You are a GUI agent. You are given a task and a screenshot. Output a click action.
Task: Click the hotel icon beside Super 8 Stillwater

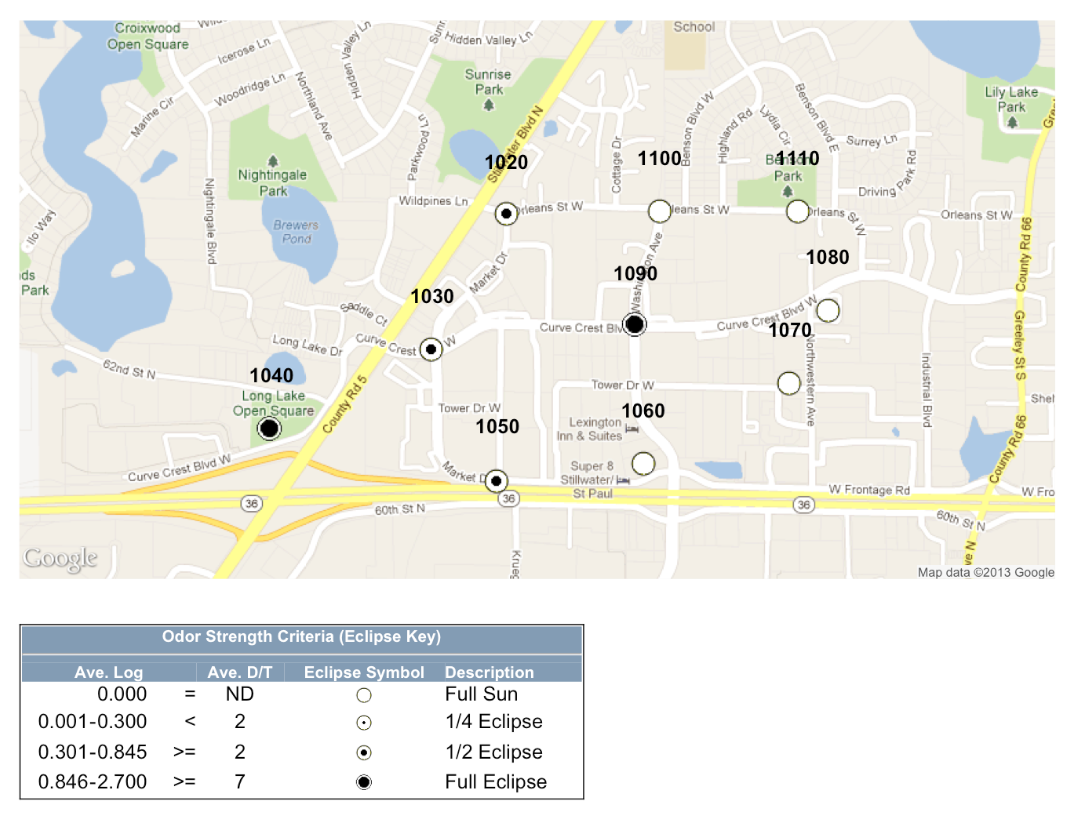623,480
